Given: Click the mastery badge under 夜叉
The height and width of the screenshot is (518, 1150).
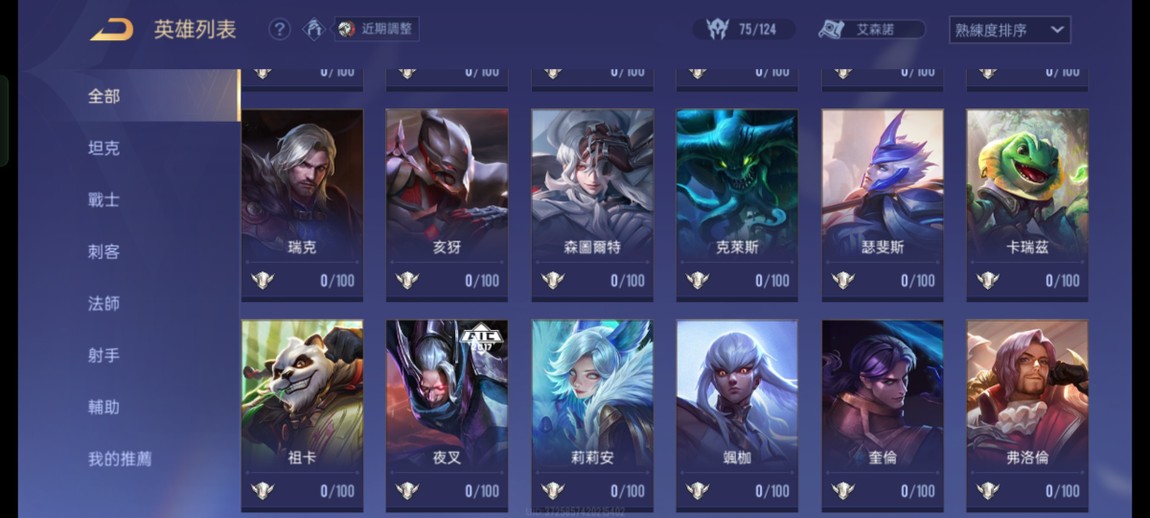Looking at the screenshot, I should [407, 491].
